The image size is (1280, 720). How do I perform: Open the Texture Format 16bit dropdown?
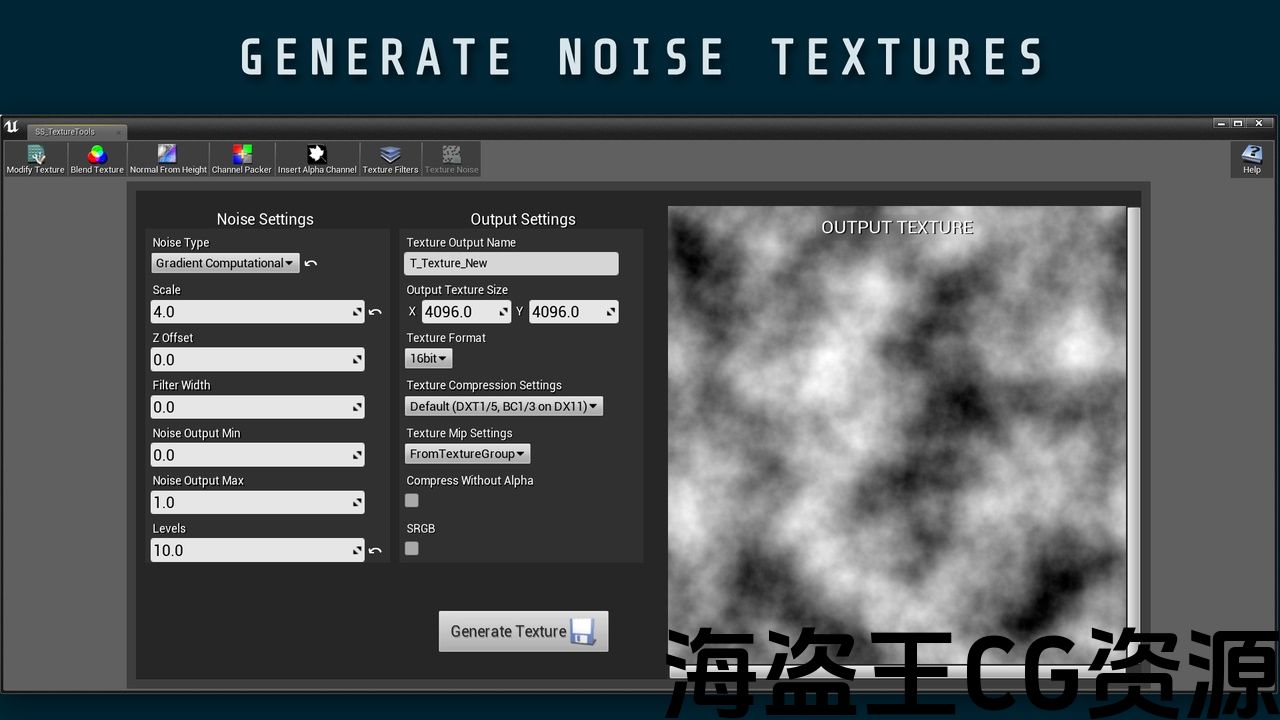coord(428,358)
